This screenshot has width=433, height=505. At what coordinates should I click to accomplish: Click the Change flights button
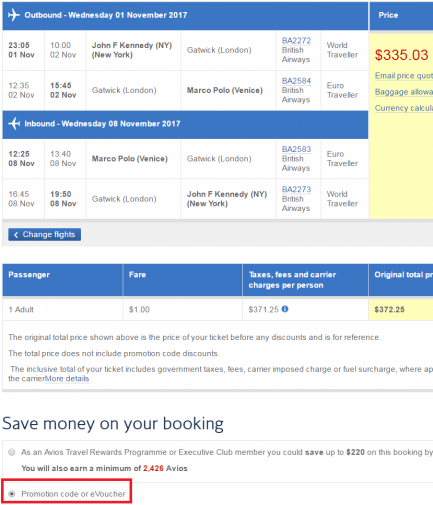pos(44,235)
